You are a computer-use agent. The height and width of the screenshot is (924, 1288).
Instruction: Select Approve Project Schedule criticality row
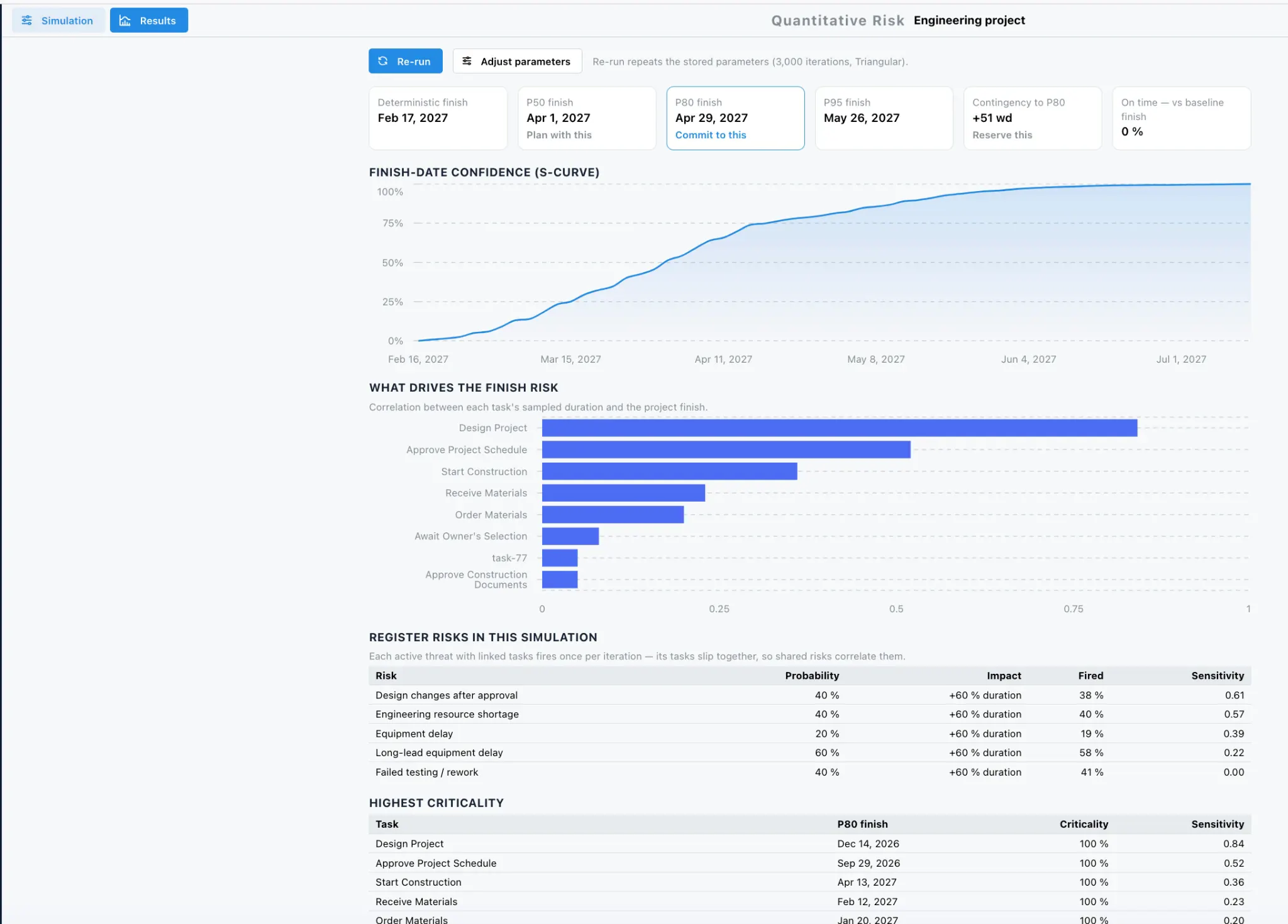[810, 863]
